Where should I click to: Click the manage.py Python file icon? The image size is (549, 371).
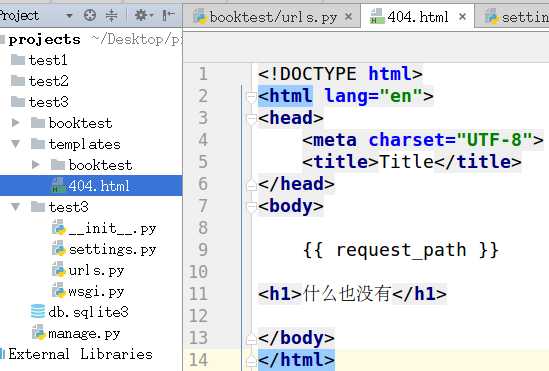pos(39,332)
